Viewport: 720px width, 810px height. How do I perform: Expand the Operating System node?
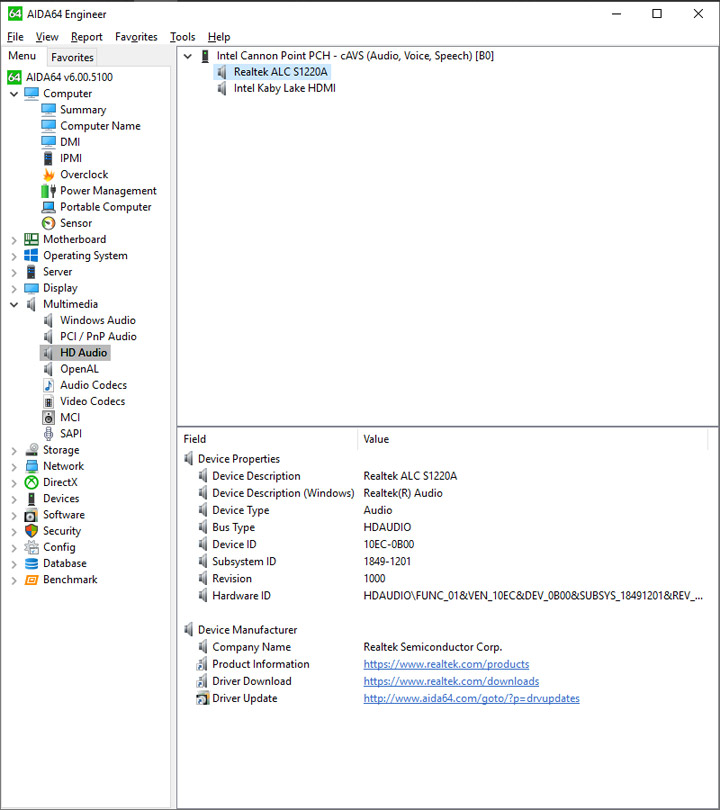(x=14, y=256)
